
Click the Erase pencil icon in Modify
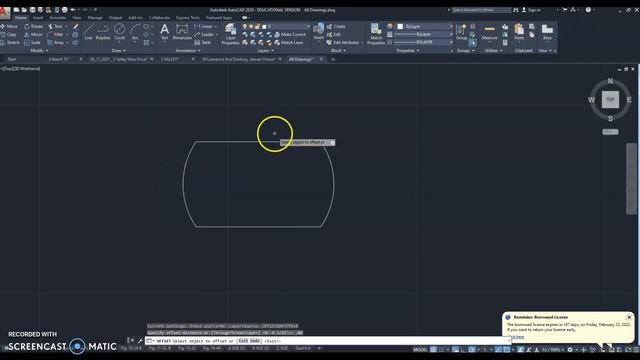coord(76,27)
